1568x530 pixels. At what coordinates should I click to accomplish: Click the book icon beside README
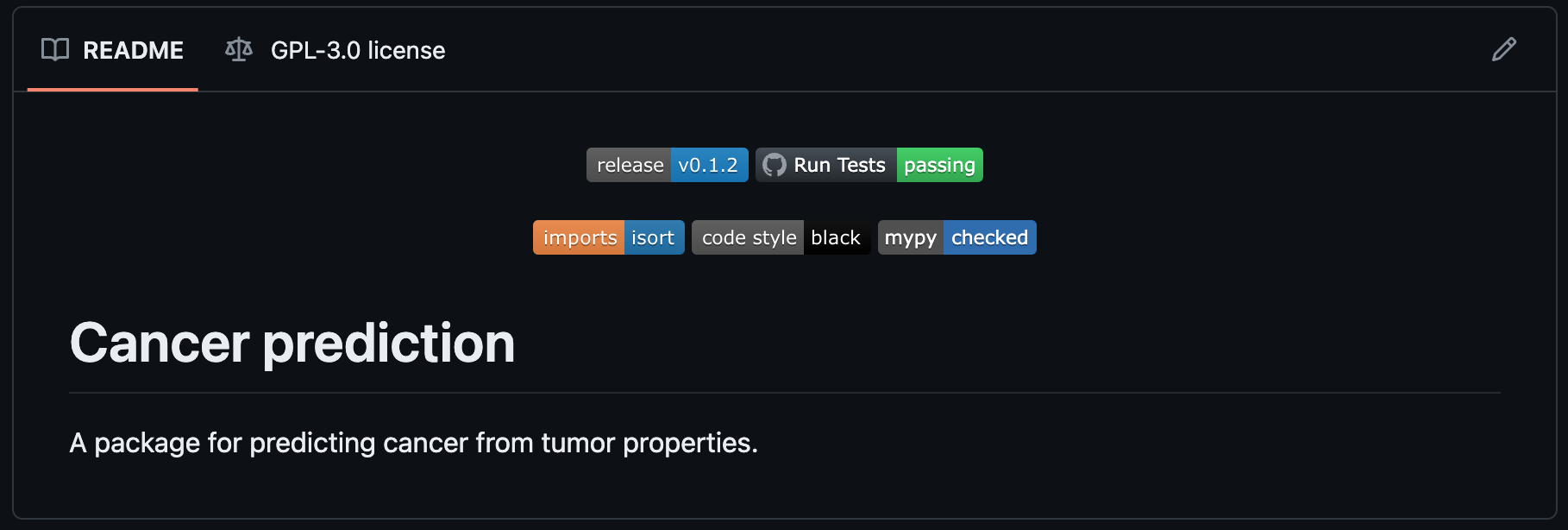pos(55,50)
